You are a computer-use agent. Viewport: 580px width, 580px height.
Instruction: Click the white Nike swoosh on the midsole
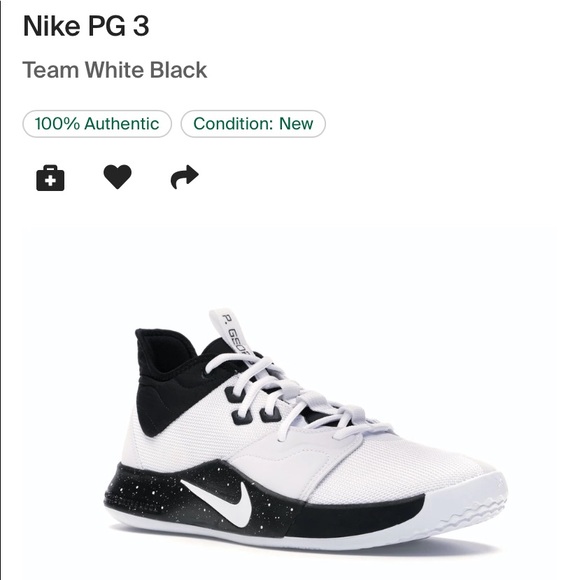tap(218, 503)
